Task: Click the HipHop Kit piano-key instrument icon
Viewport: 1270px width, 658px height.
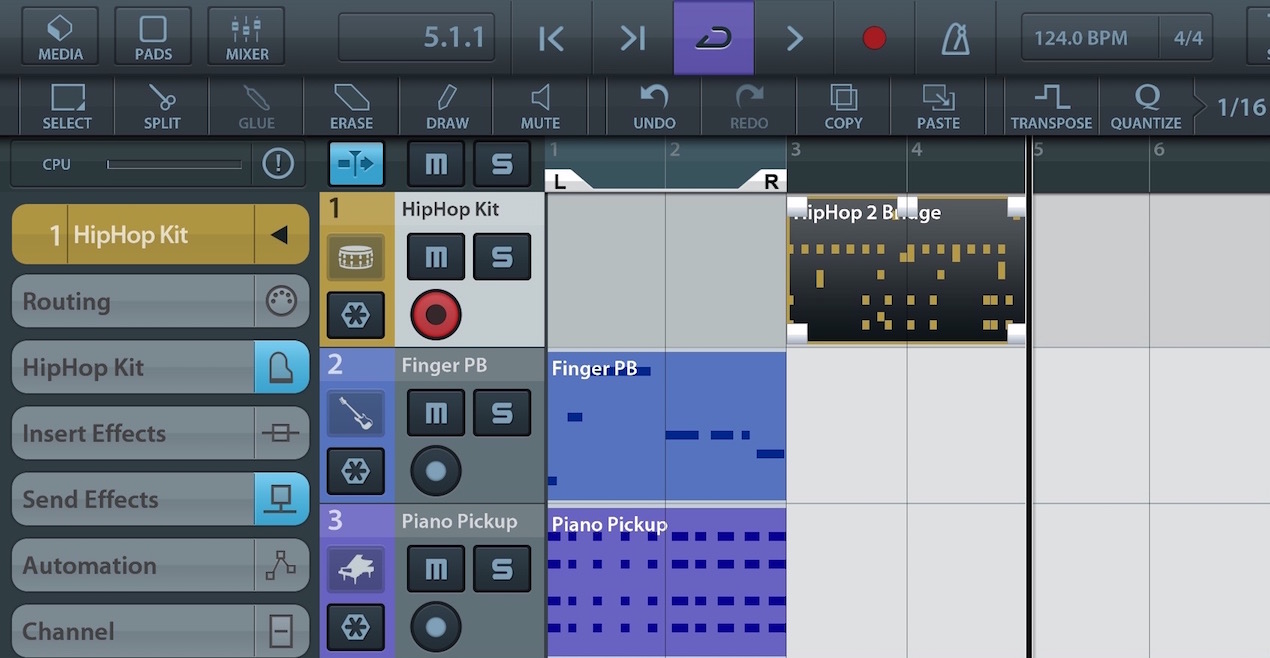Action: point(281,367)
